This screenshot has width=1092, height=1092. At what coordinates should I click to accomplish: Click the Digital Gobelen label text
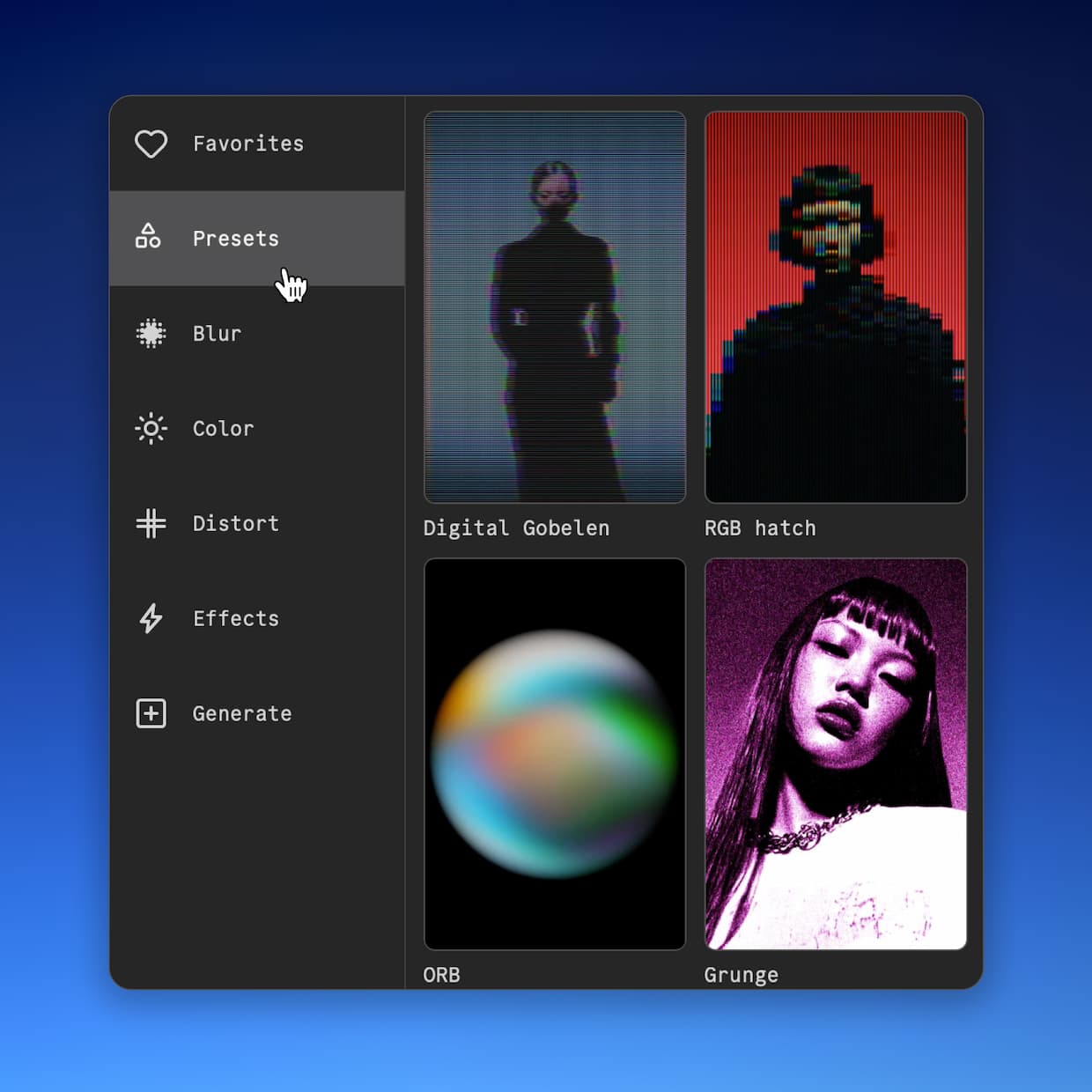click(516, 528)
